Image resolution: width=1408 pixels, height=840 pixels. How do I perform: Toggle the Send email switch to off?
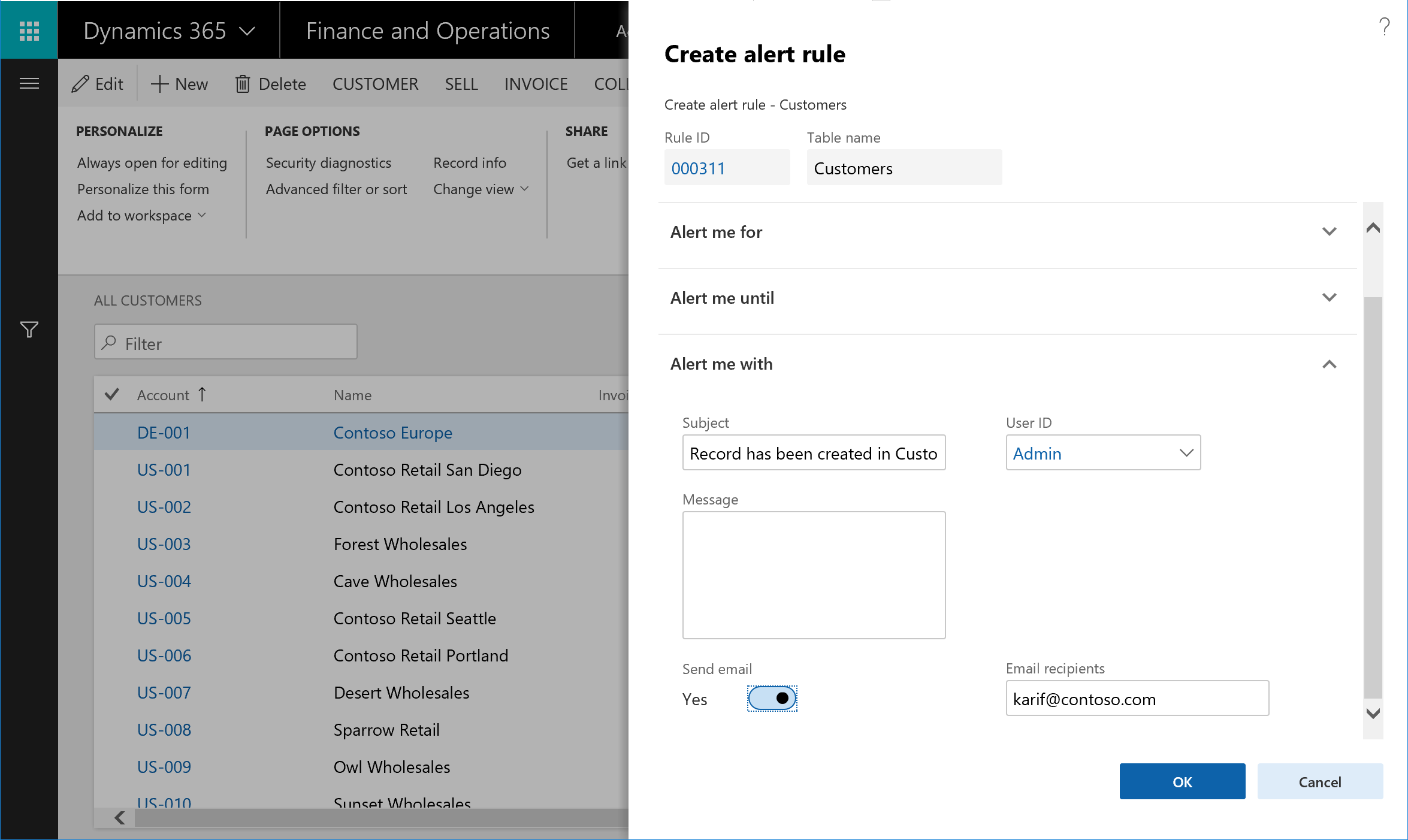pyautogui.click(x=774, y=699)
